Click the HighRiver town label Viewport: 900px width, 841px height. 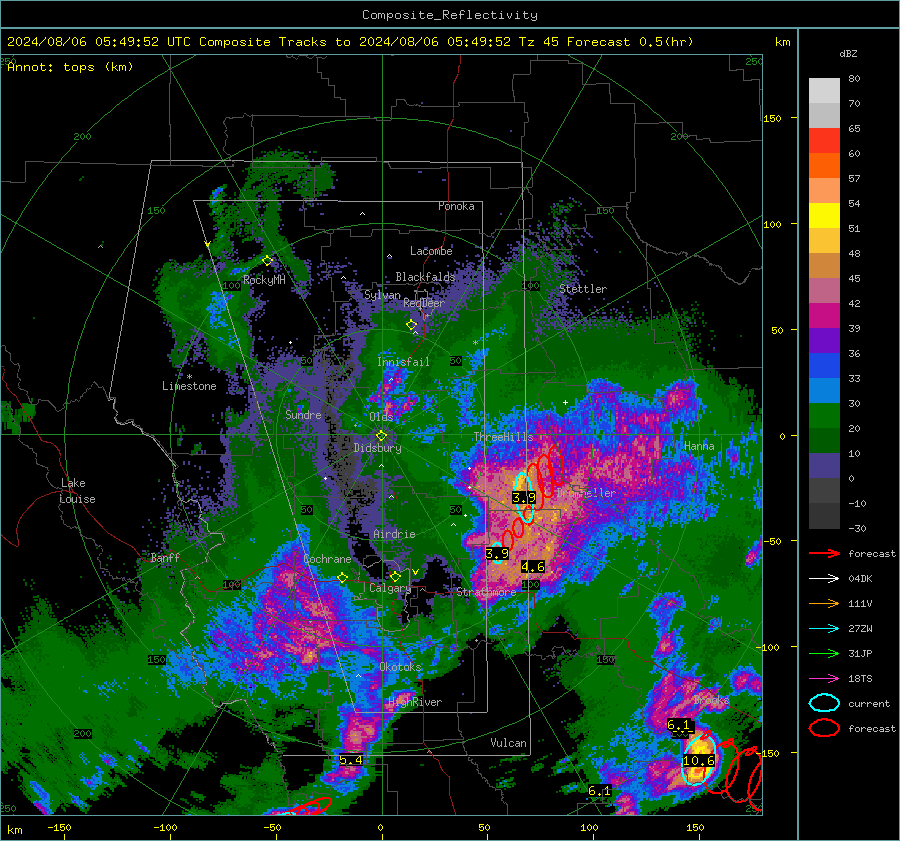[x=415, y=702]
